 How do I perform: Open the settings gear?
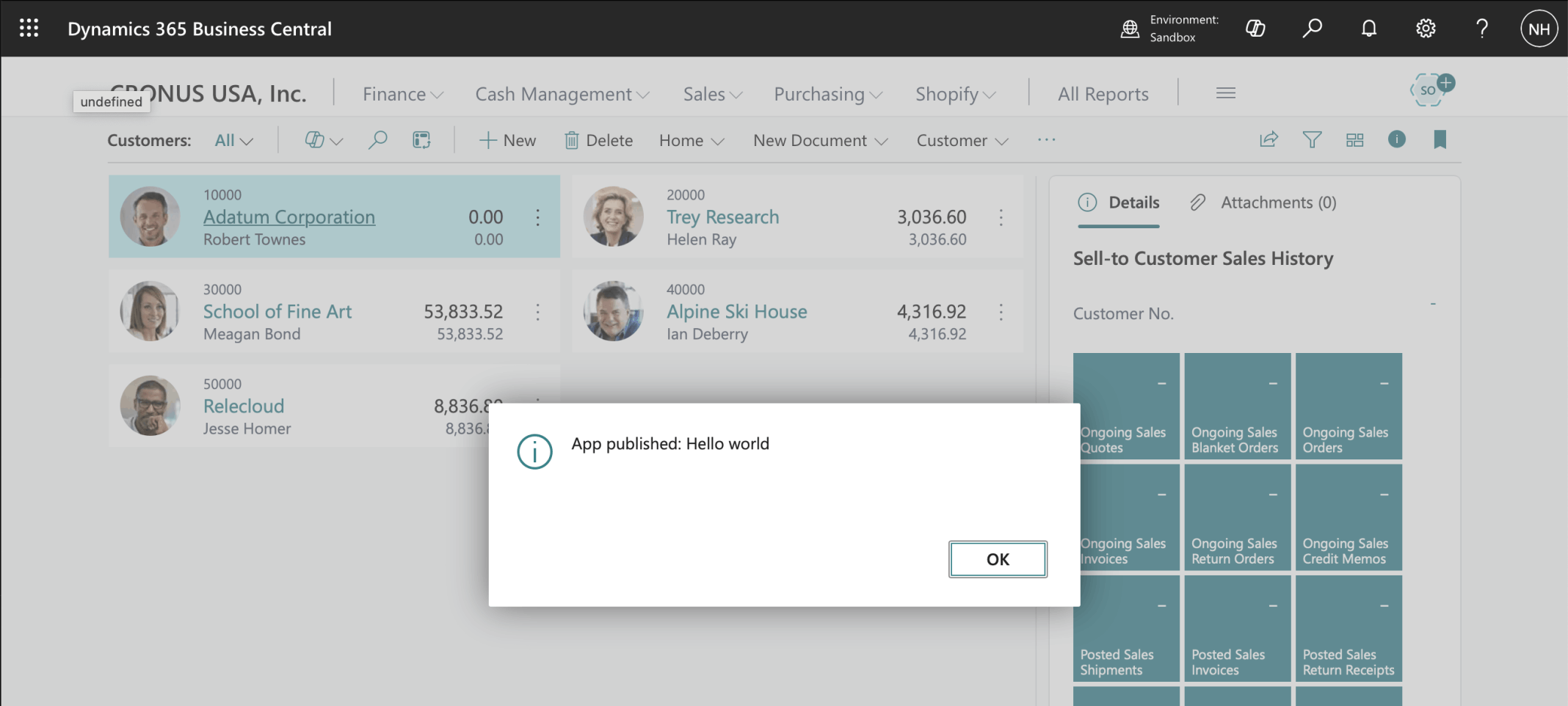1426,29
